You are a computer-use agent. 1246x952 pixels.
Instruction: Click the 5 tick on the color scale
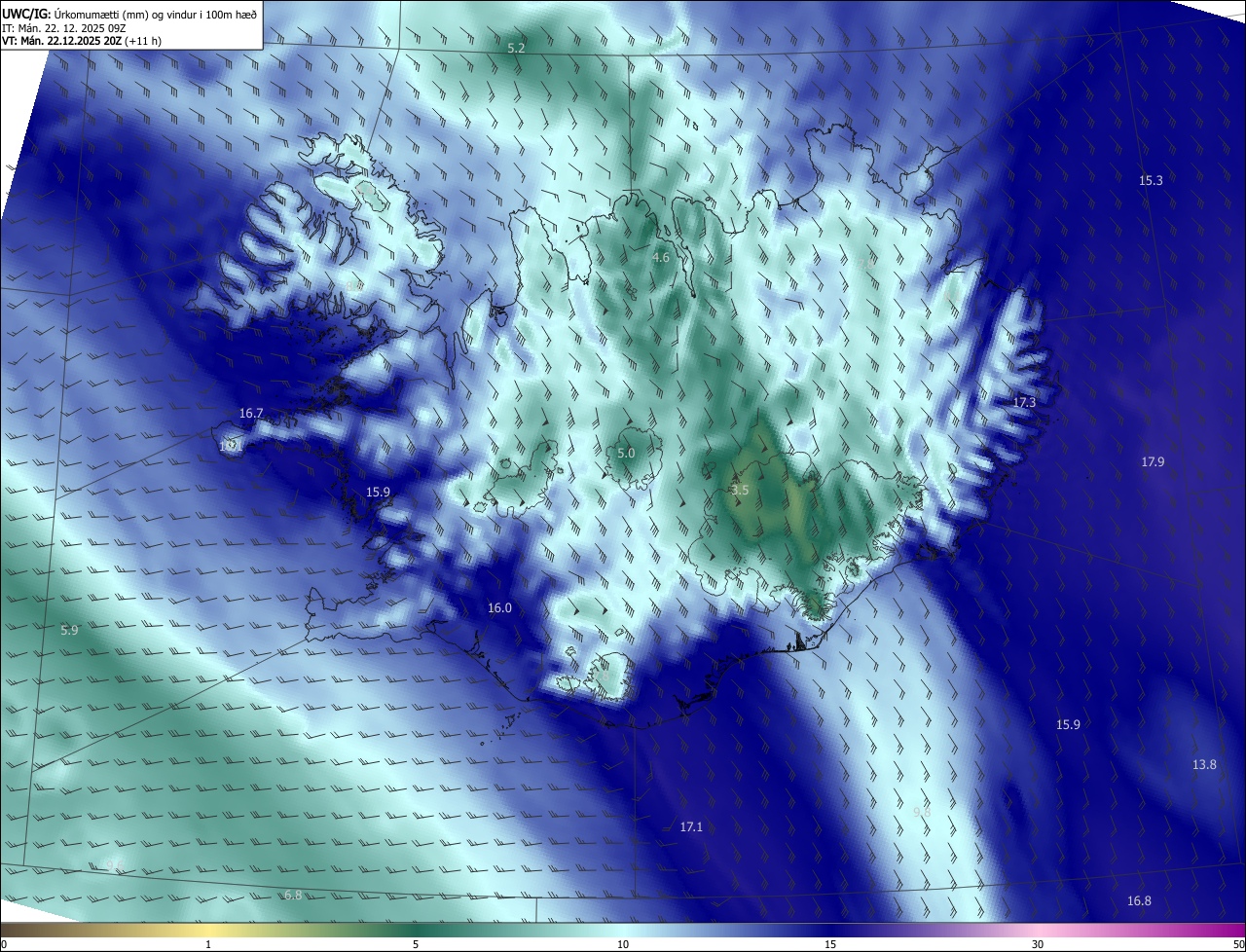coord(416,944)
